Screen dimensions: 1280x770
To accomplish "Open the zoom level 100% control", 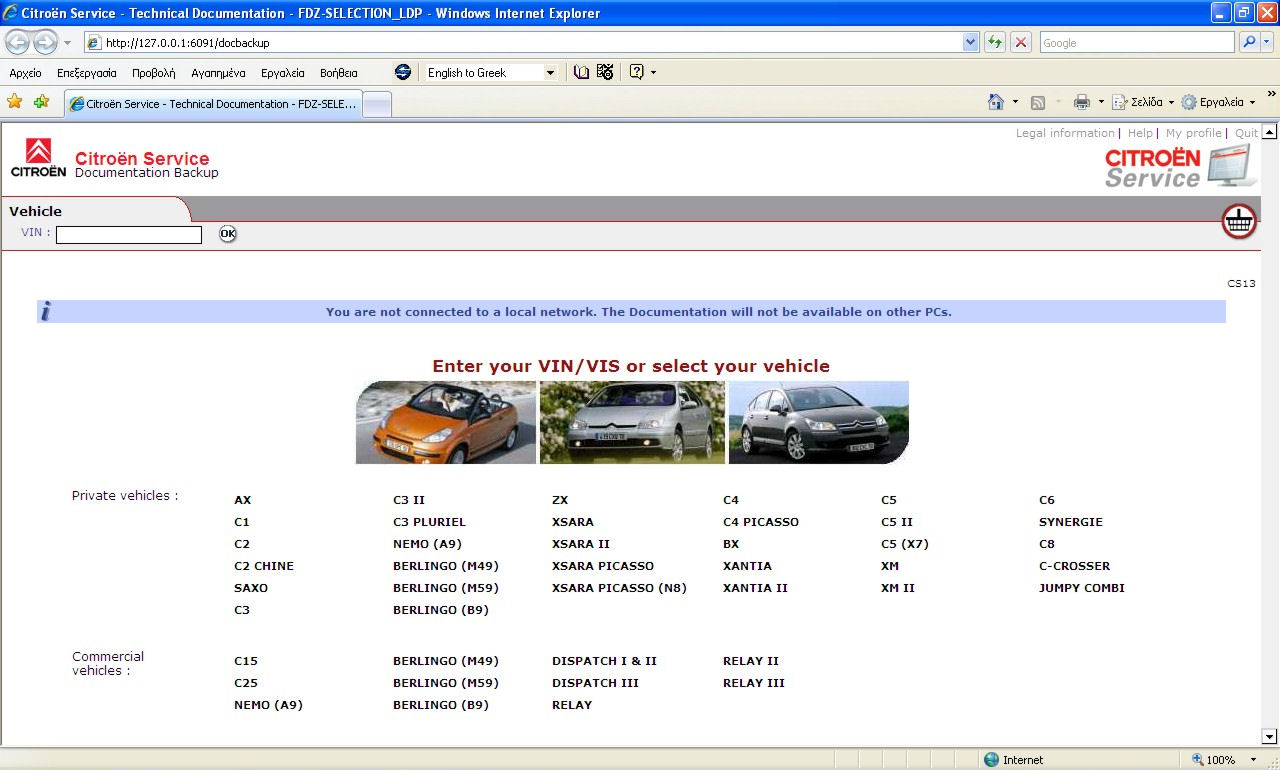I will (x=1219, y=760).
